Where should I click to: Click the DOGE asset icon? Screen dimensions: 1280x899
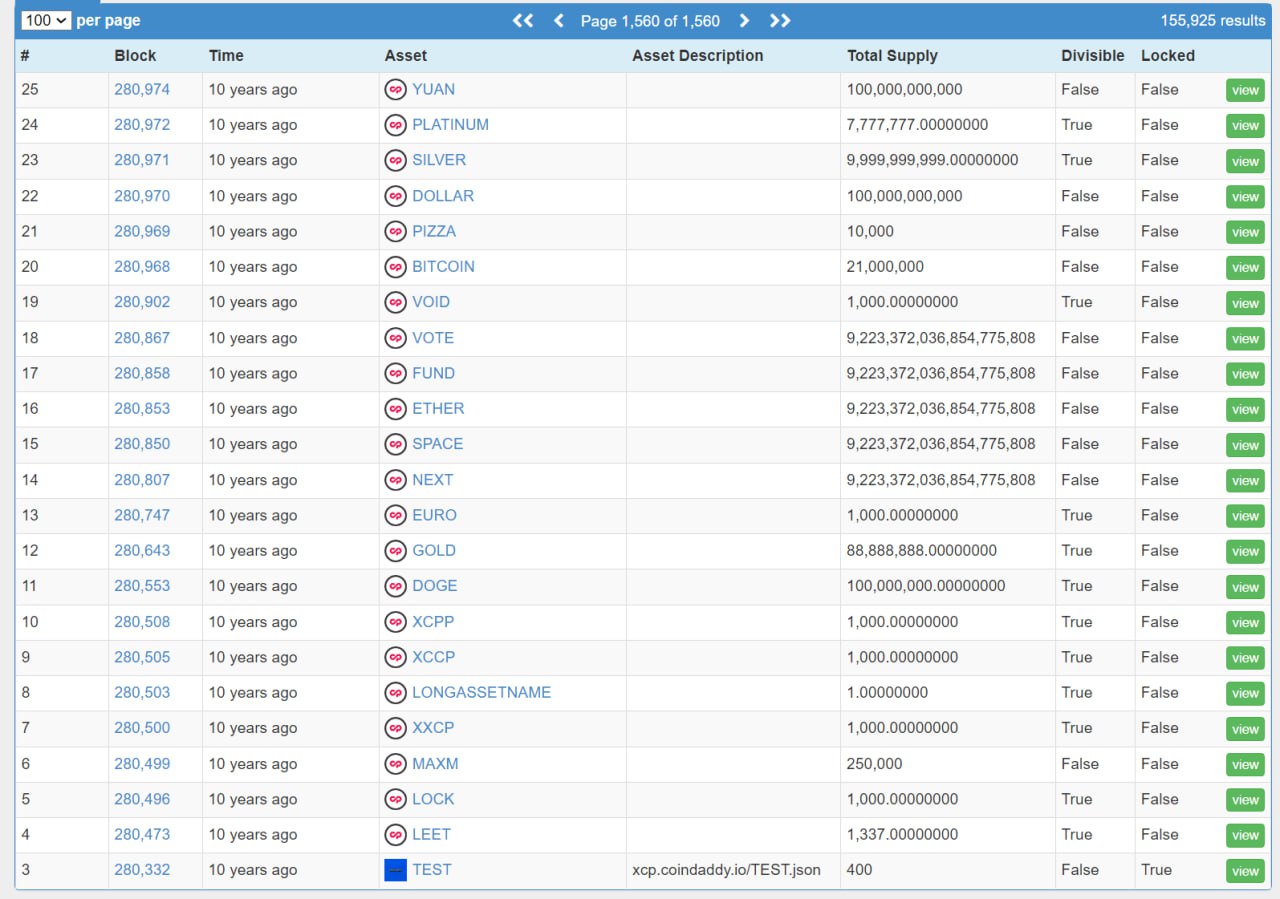click(x=396, y=586)
